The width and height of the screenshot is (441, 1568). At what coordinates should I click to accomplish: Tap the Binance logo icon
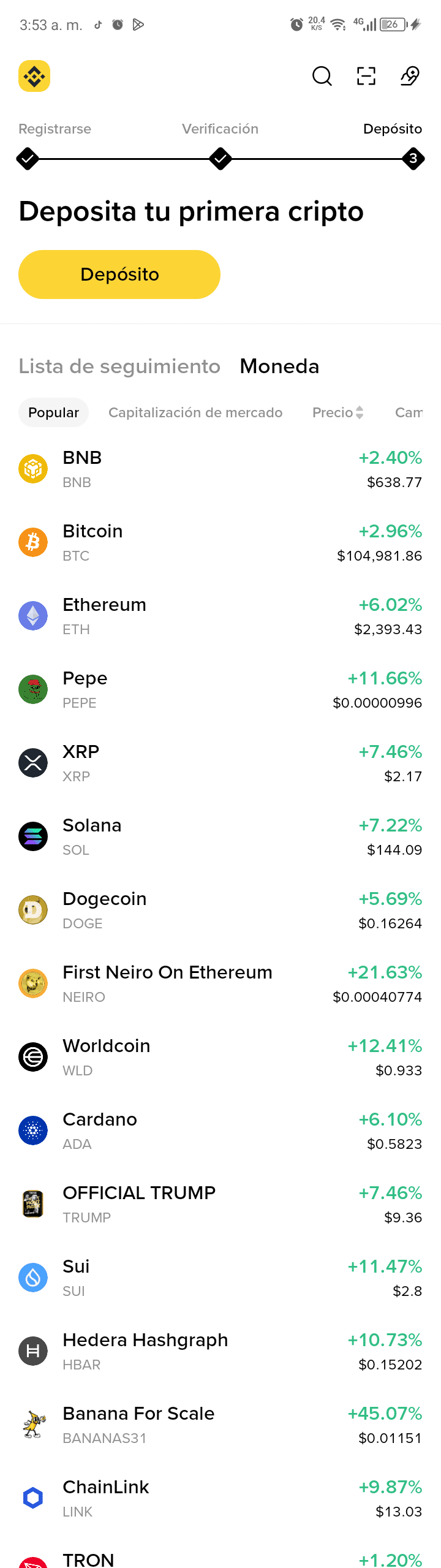pyautogui.click(x=34, y=76)
